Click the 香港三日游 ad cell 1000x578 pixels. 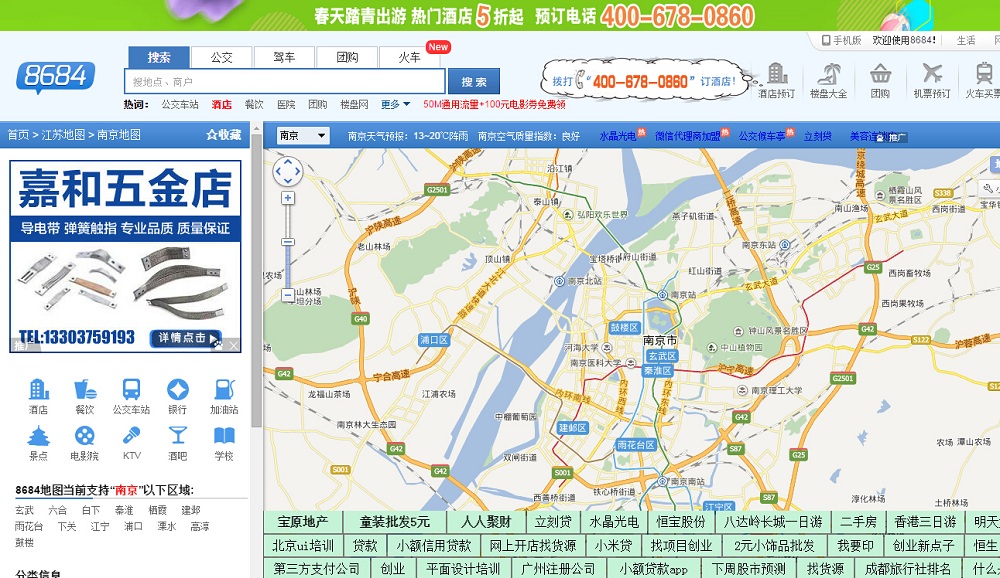pos(925,522)
